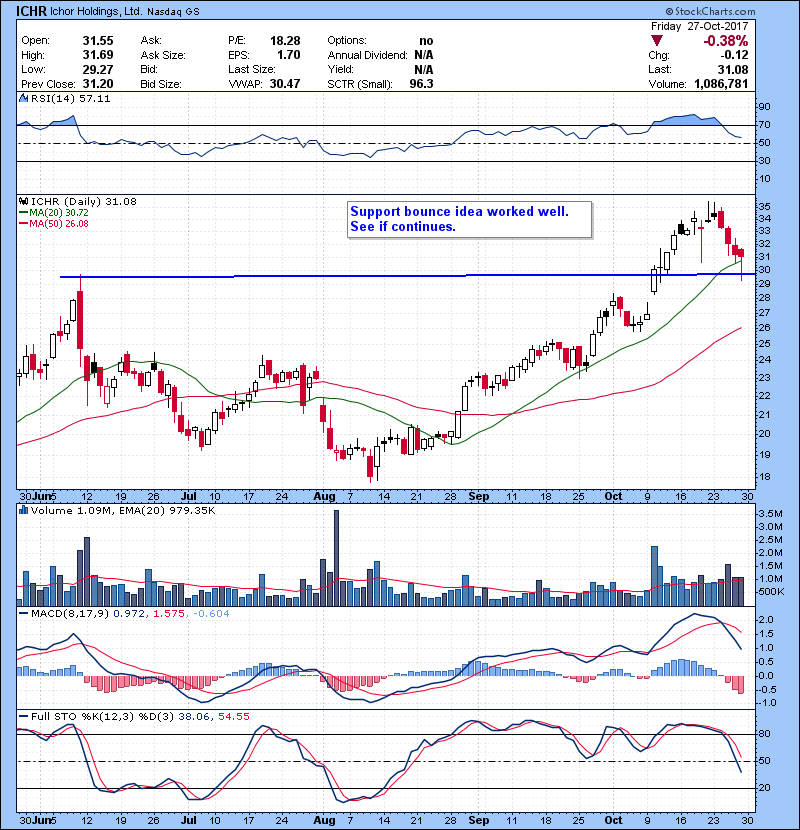800x830 pixels.
Task: Click the Chg value -0.12
Action: pyautogui.click(x=734, y=55)
